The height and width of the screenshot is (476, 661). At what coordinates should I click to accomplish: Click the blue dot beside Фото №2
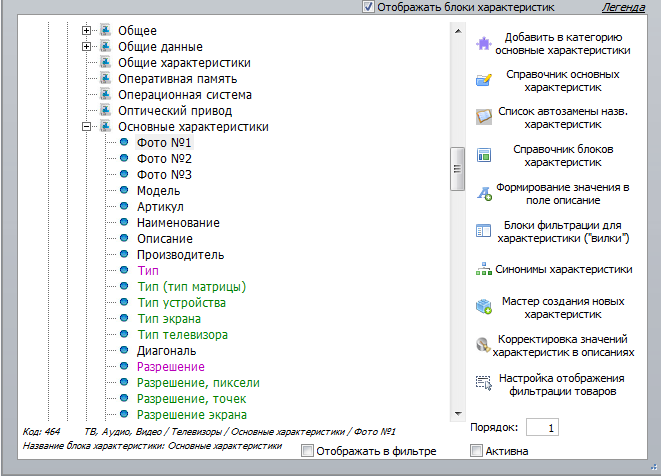tap(124, 158)
